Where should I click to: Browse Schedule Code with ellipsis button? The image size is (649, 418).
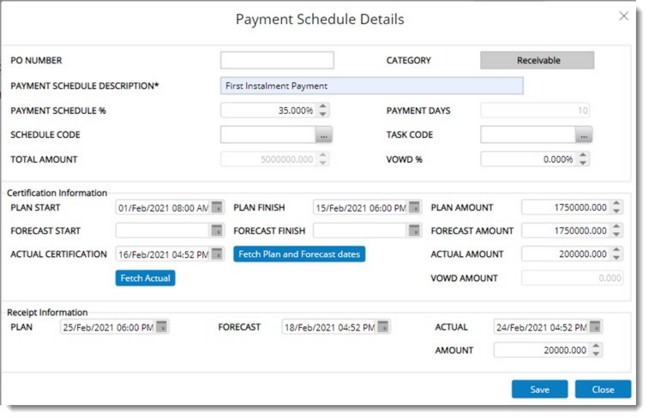point(323,135)
